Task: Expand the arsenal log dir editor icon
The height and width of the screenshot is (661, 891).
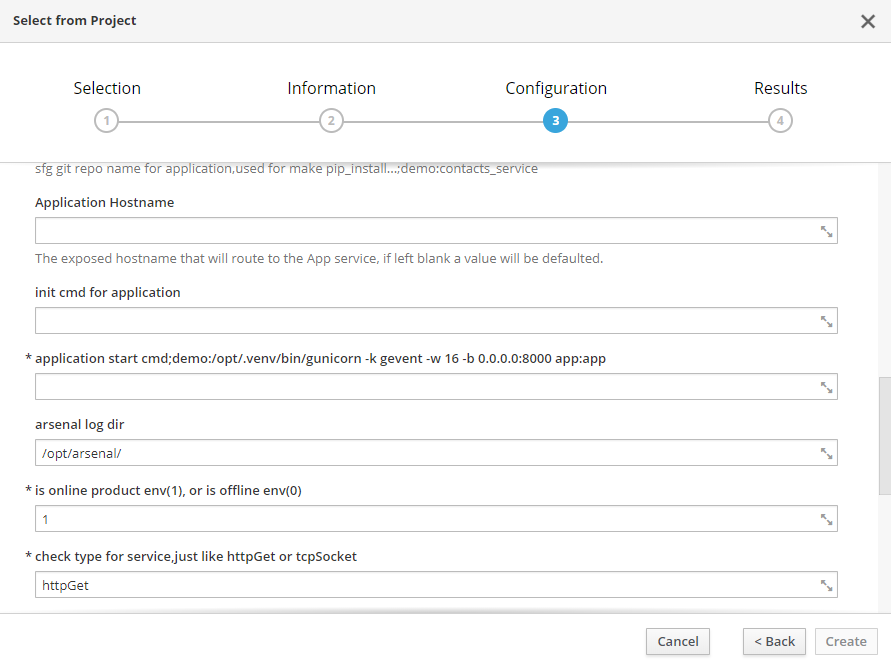Action: tap(826, 453)
